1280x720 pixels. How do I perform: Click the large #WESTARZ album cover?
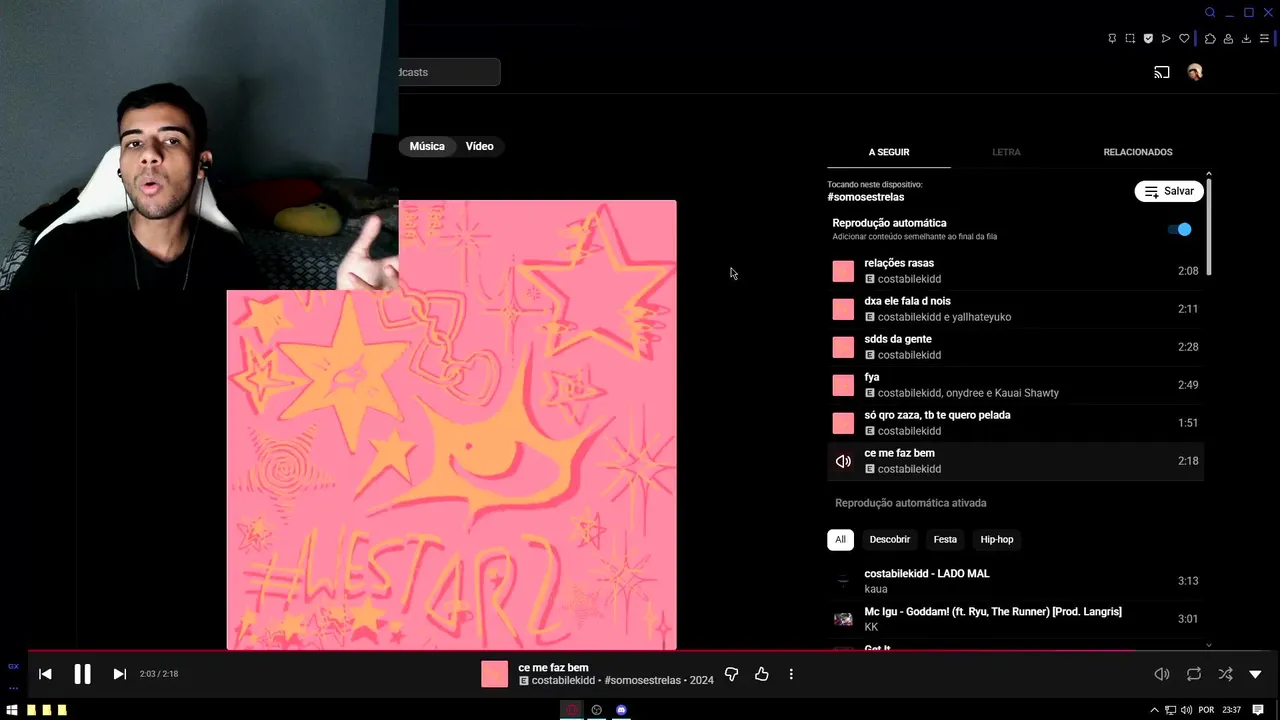[452, 425]
